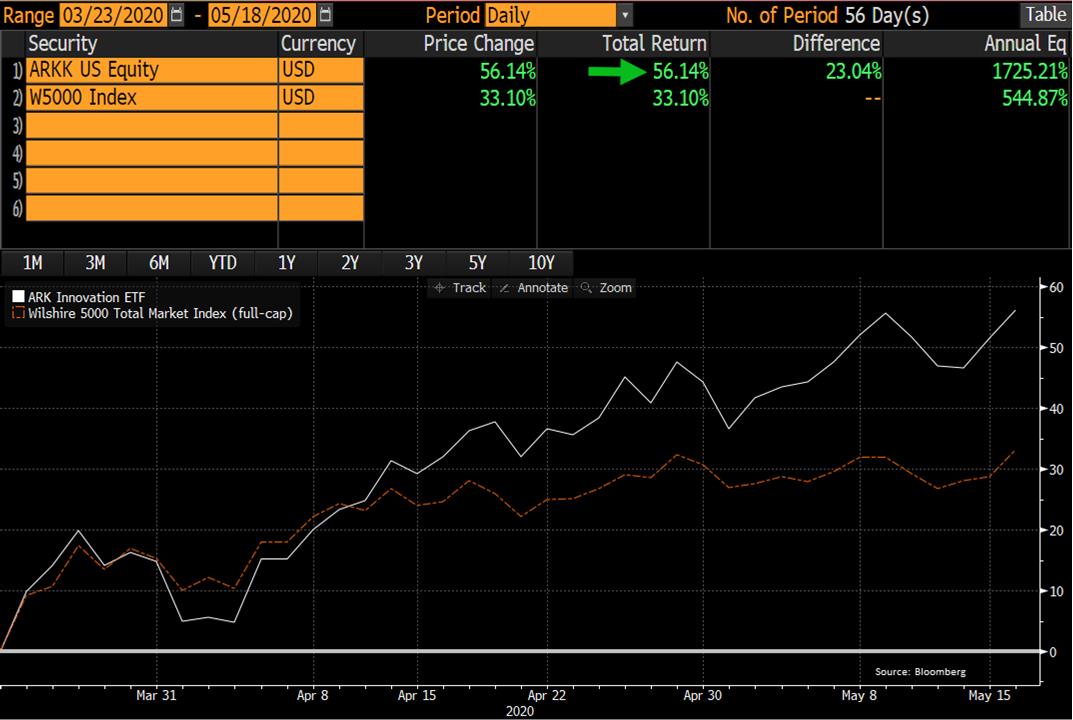Select the 1M range tab
Image resolution: width=1073 pixels, height=720 pixels.
point(33,263)
